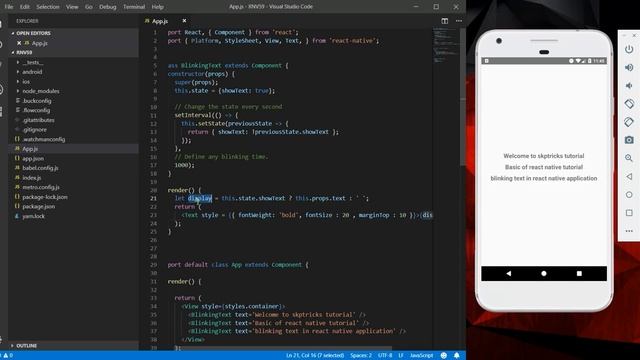Tap the Android recents button on phone
The height and width of the screenshot is (360, 640).
coord(579,273)
